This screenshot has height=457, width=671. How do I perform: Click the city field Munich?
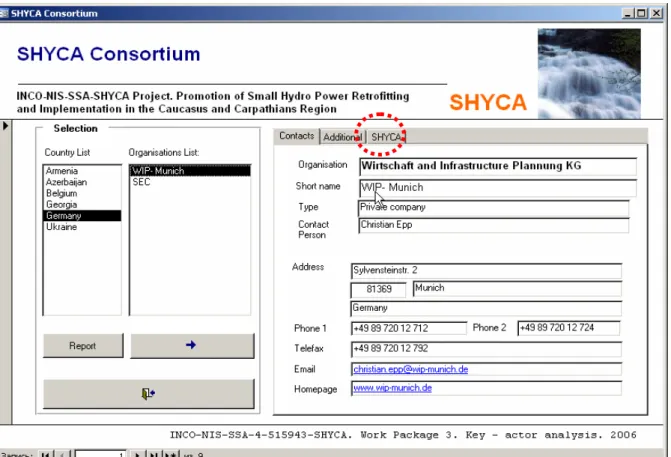[x=517, y=288]
